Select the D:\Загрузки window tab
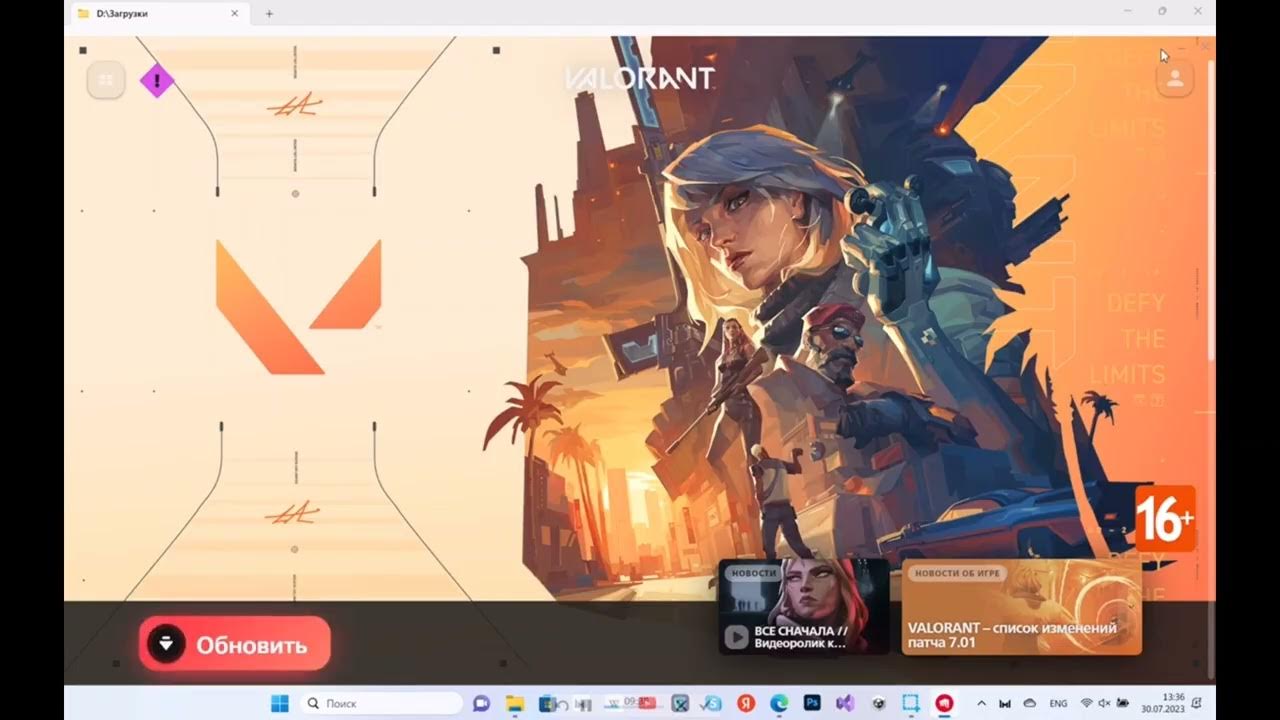 (x=160, y=13)
